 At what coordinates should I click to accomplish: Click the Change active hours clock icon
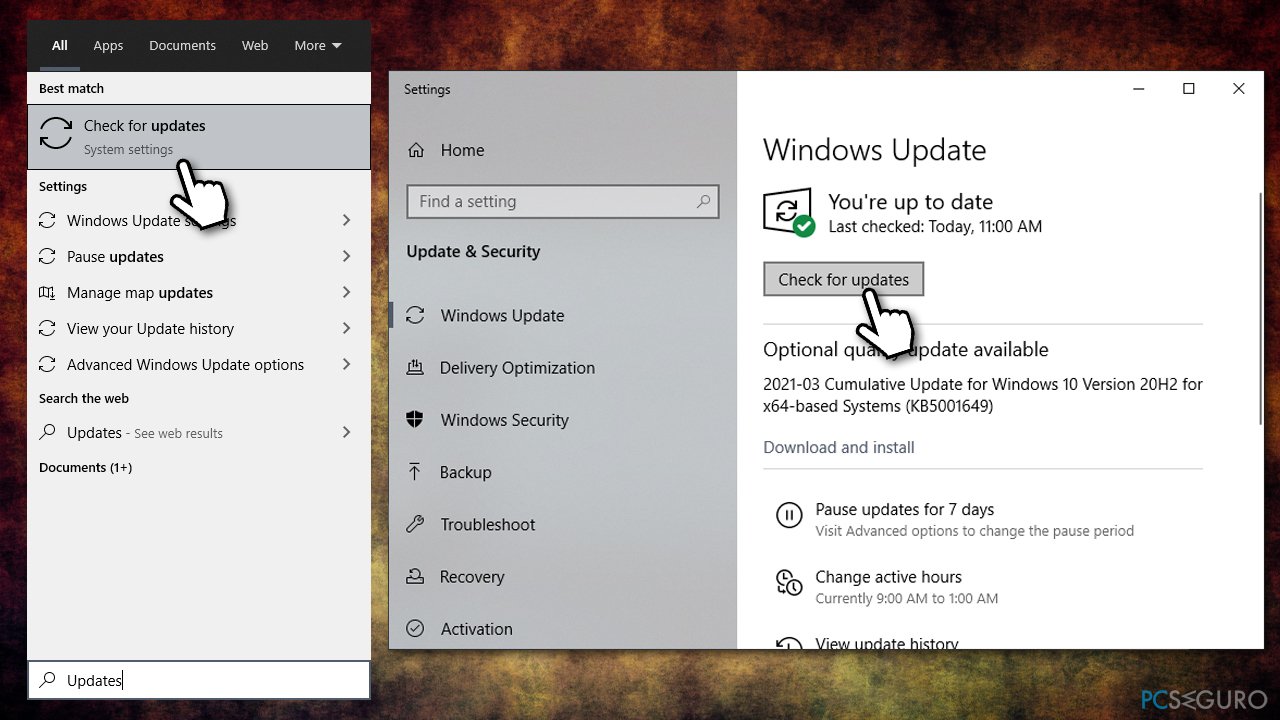789,583
